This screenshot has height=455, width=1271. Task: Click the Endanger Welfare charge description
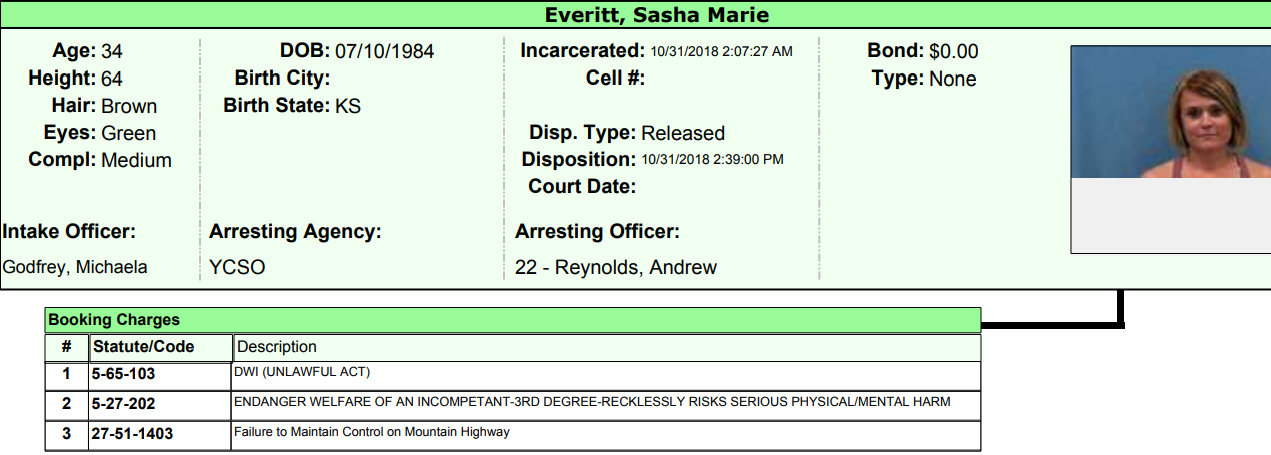click(591, 402)
